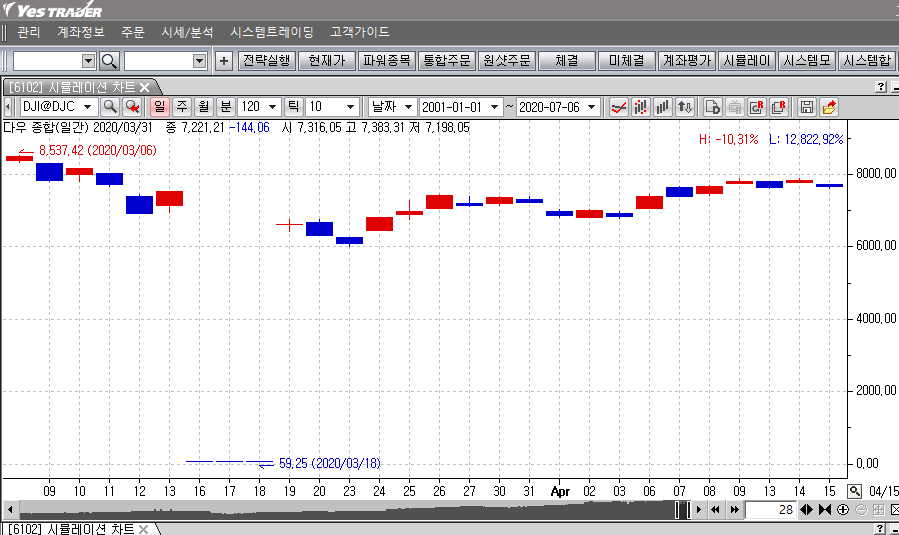
Task: Click the search magnifier beside DJI@DJC symbol box
Action: click(x=109, y=106)
